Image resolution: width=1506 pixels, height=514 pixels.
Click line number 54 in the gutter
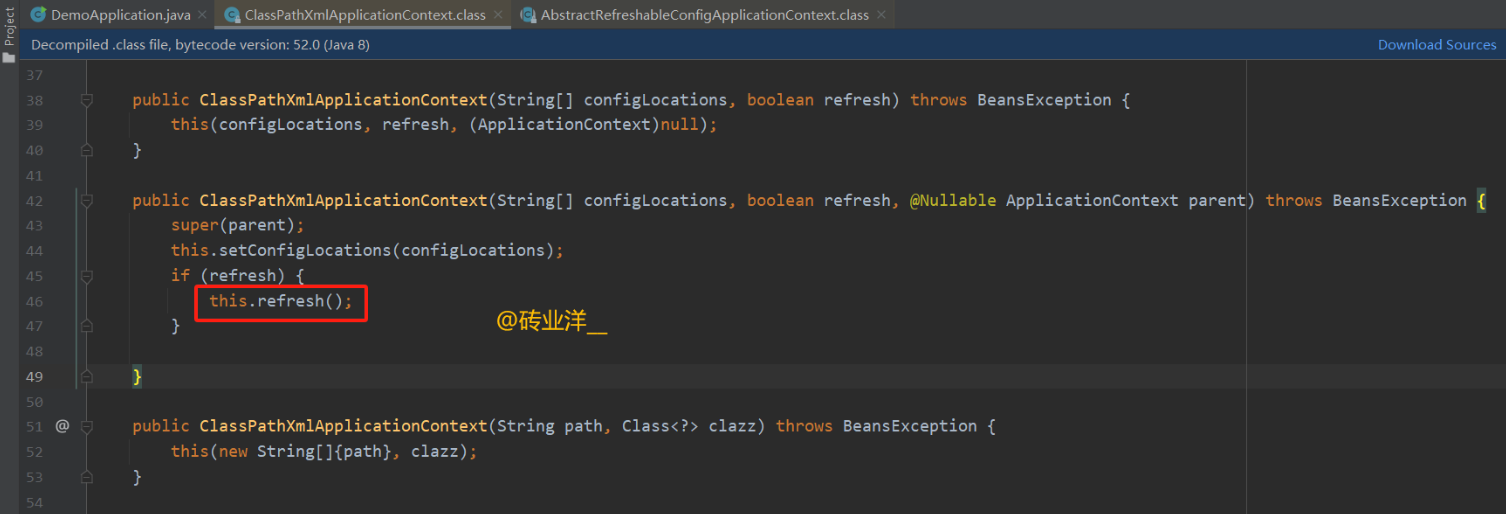[x=33, y=501]
